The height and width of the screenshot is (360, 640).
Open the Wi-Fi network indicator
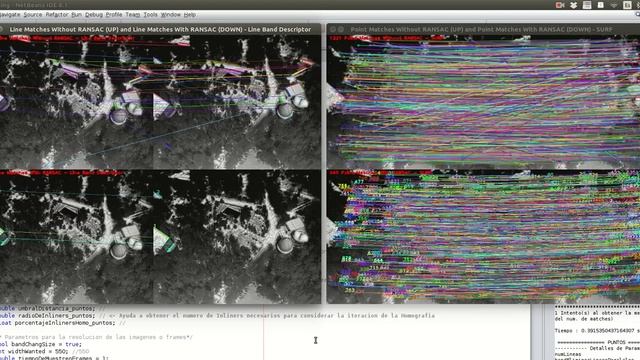click(x=614, y=5)
